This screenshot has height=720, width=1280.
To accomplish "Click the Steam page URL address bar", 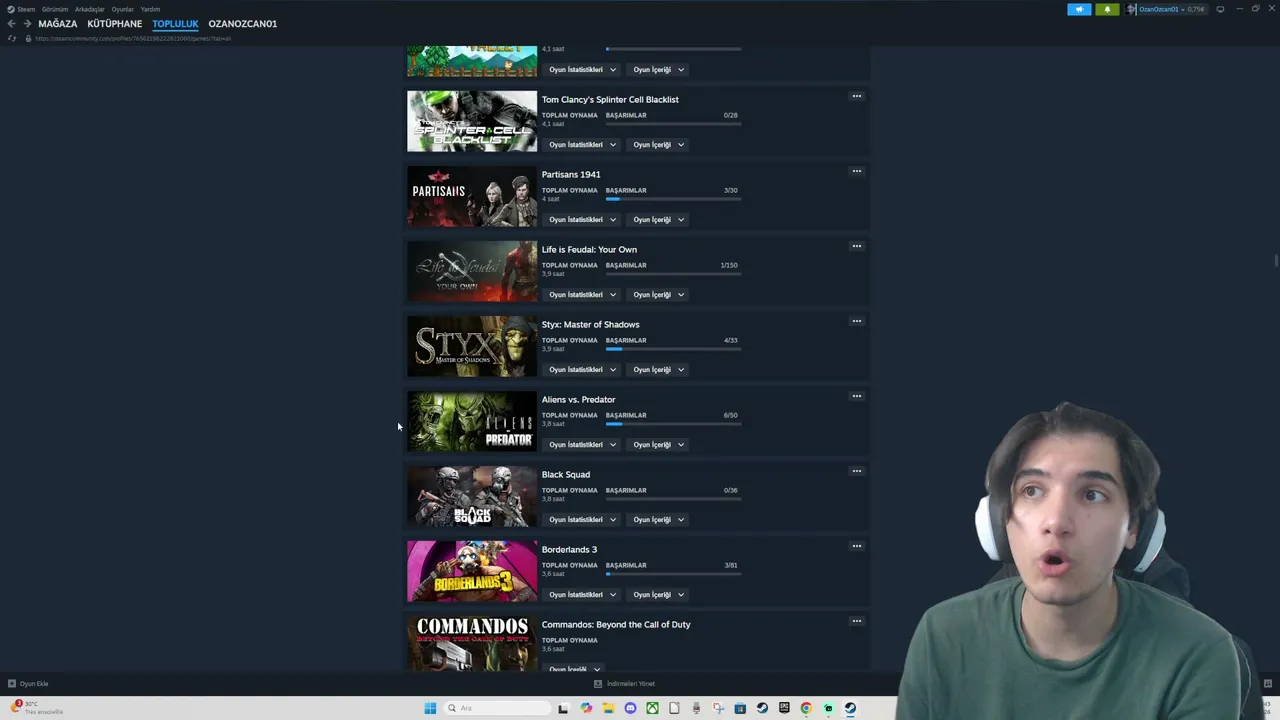I will click(132, 38).
